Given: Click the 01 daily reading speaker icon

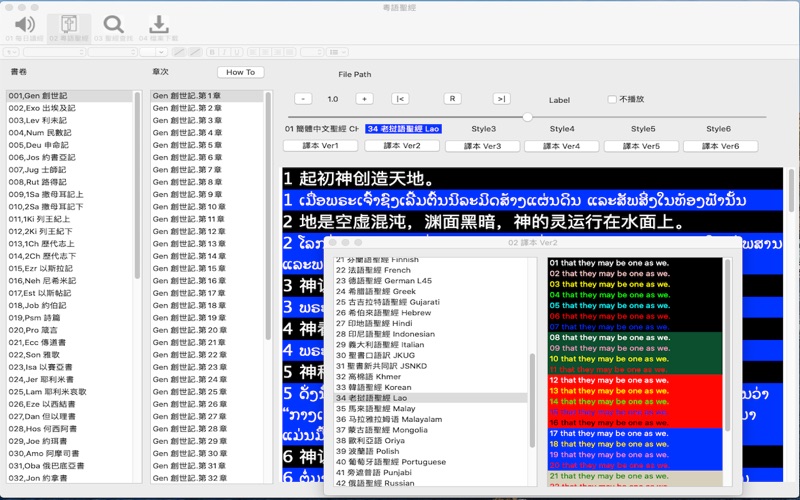Looking at the screenshot, I should (25, 25).
